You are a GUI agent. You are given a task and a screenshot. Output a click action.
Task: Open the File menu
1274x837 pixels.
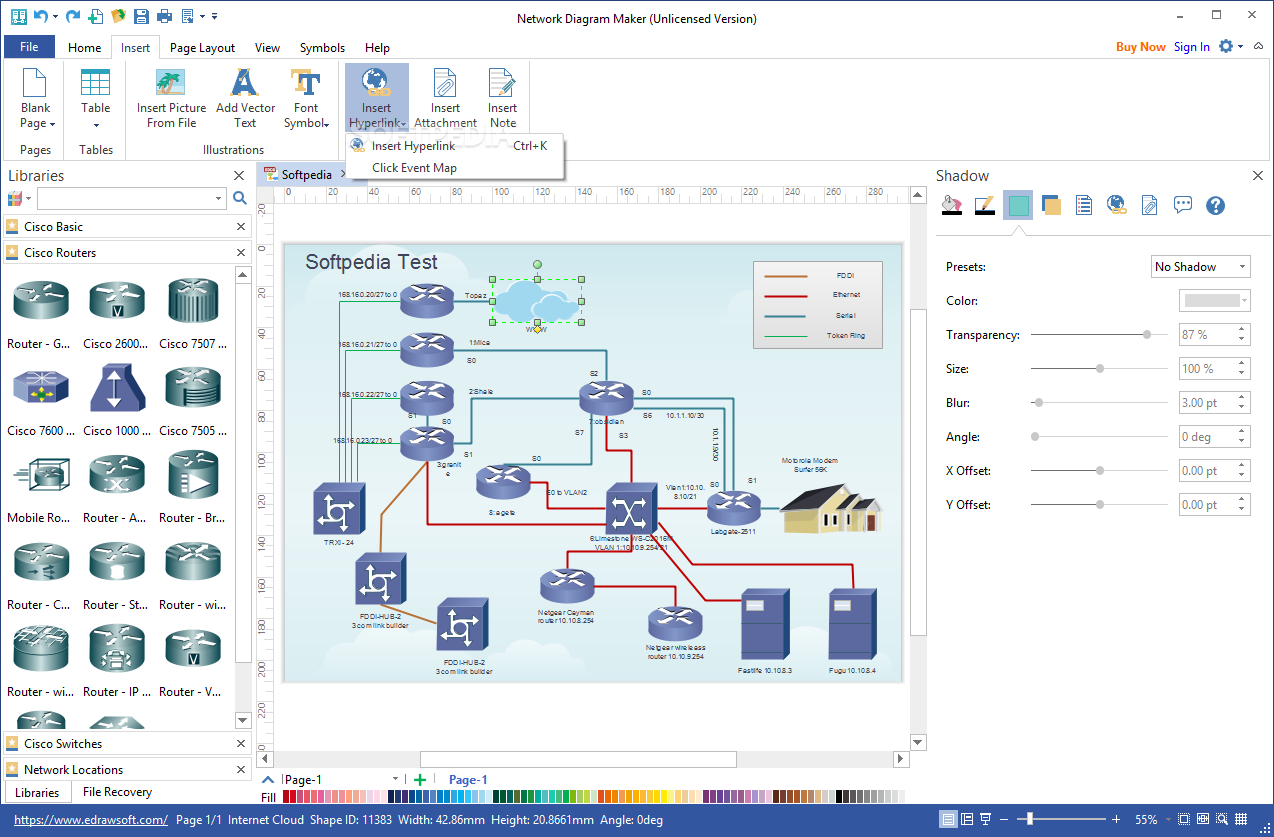(29, 47)
